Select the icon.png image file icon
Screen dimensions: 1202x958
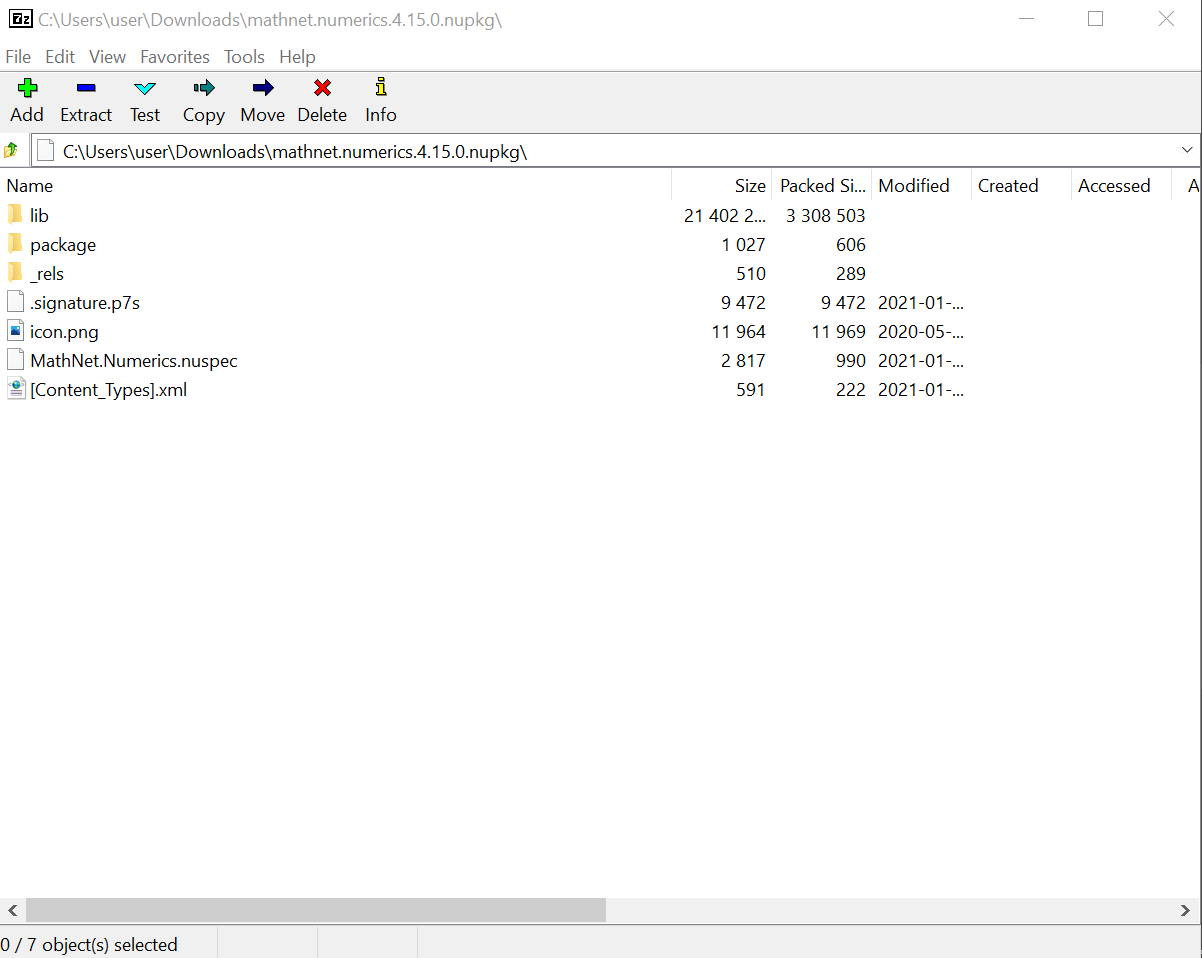(x=15, y=331)
